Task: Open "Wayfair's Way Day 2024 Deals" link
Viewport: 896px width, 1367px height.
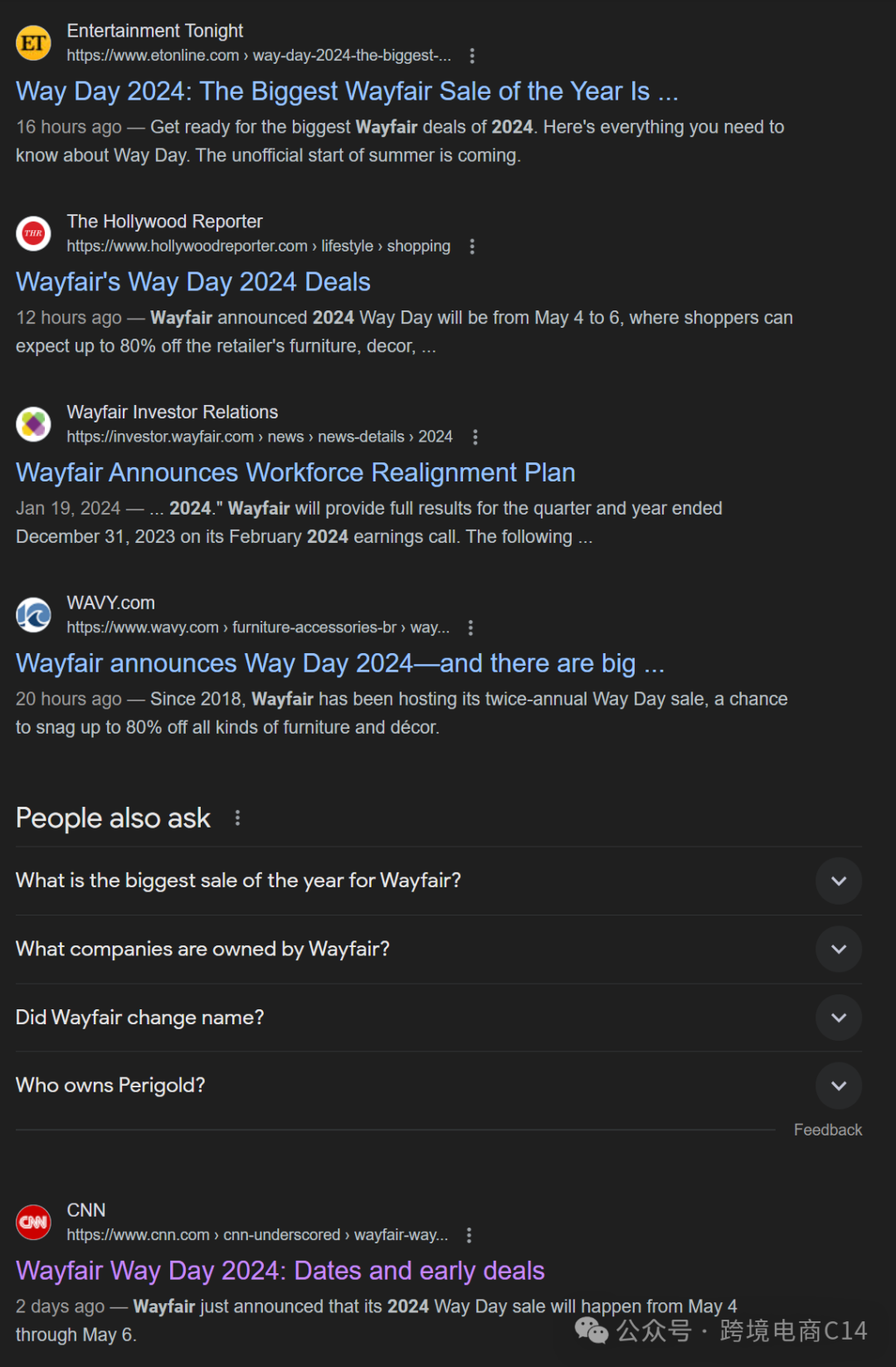Action: tap(192, 282)
